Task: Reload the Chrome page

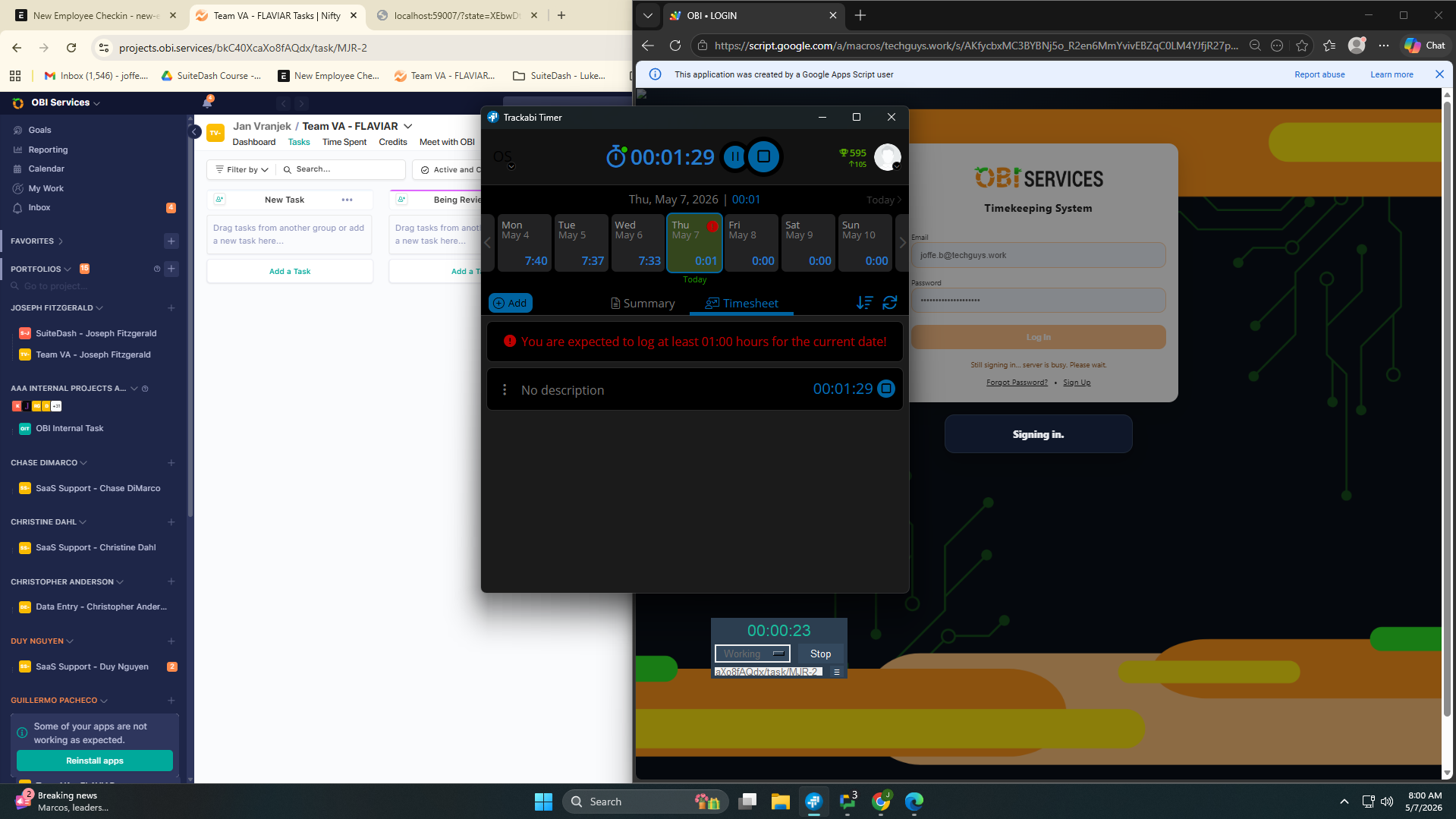Action: click(x=71, y=48)
